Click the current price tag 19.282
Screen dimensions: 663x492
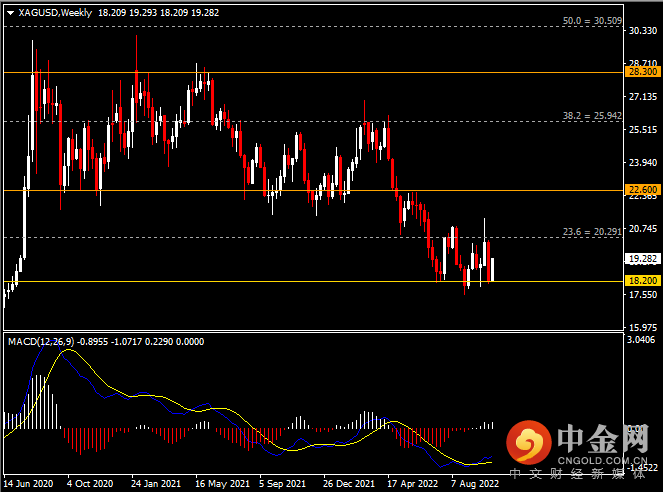pos(643,259)
